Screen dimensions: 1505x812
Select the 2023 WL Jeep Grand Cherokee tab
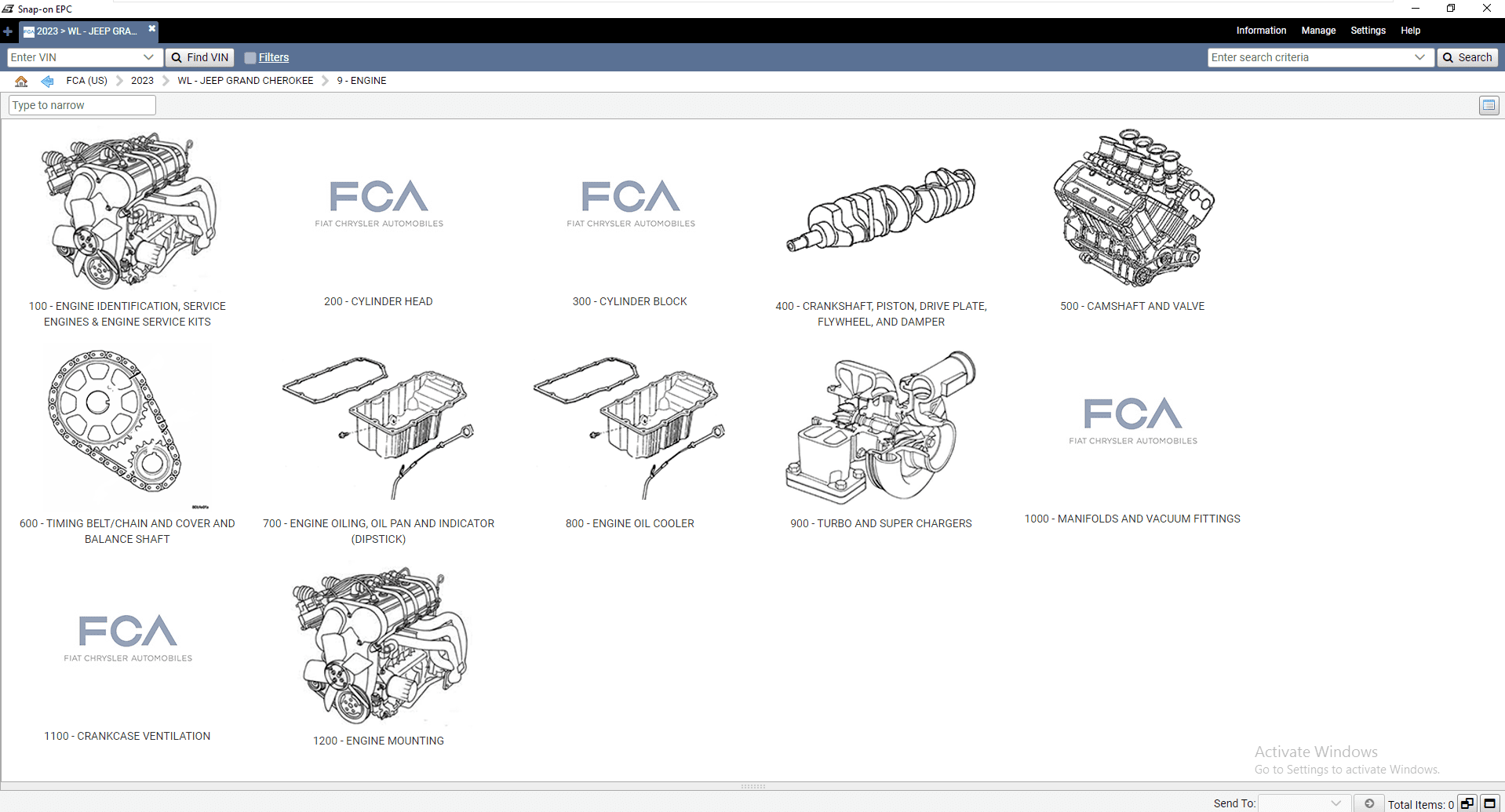[x=82, y=31]
